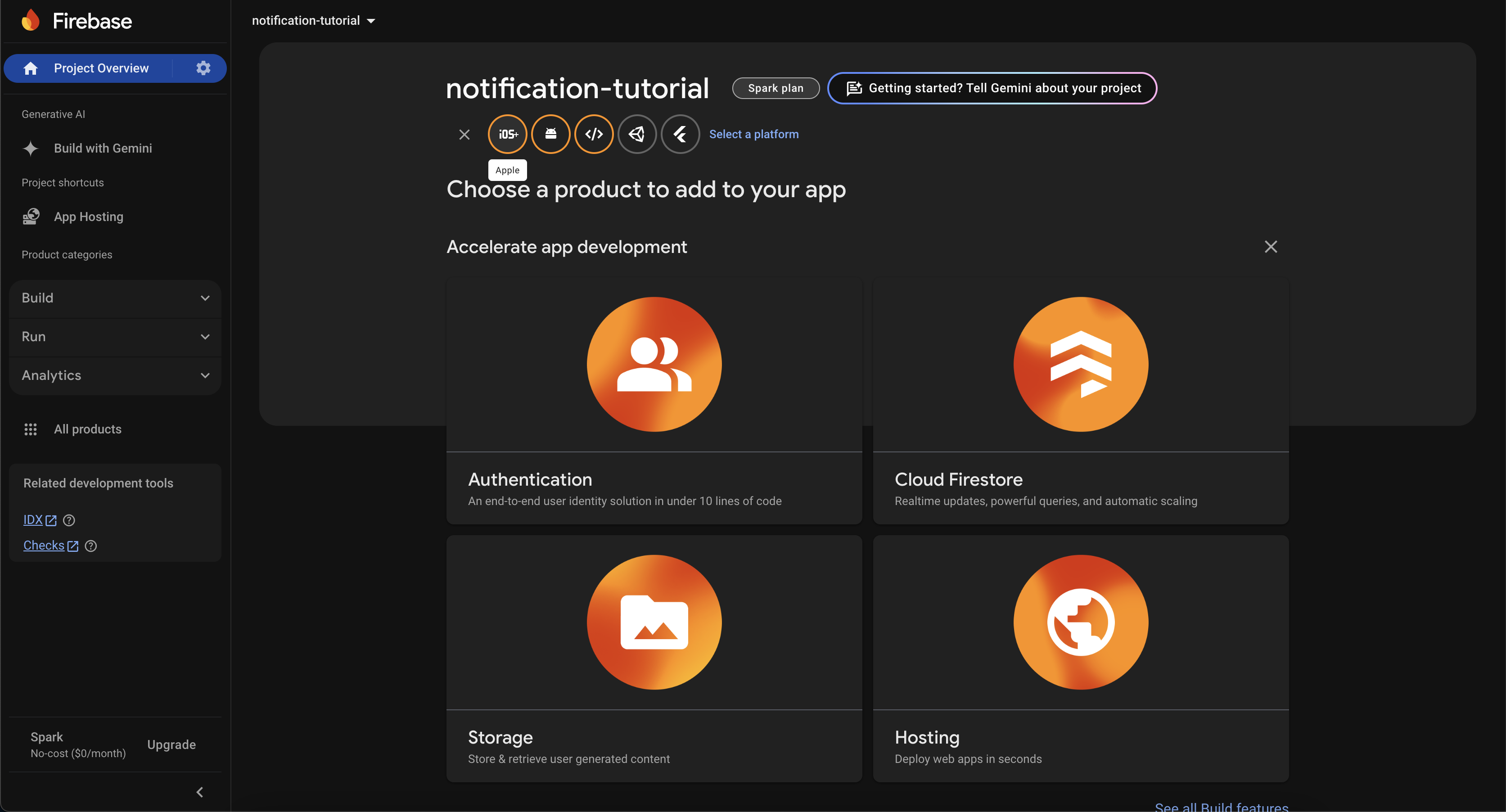Open the Cloud Firestore card title
1506x812 pixels.
pyautogui.click(x=958, y=479)
